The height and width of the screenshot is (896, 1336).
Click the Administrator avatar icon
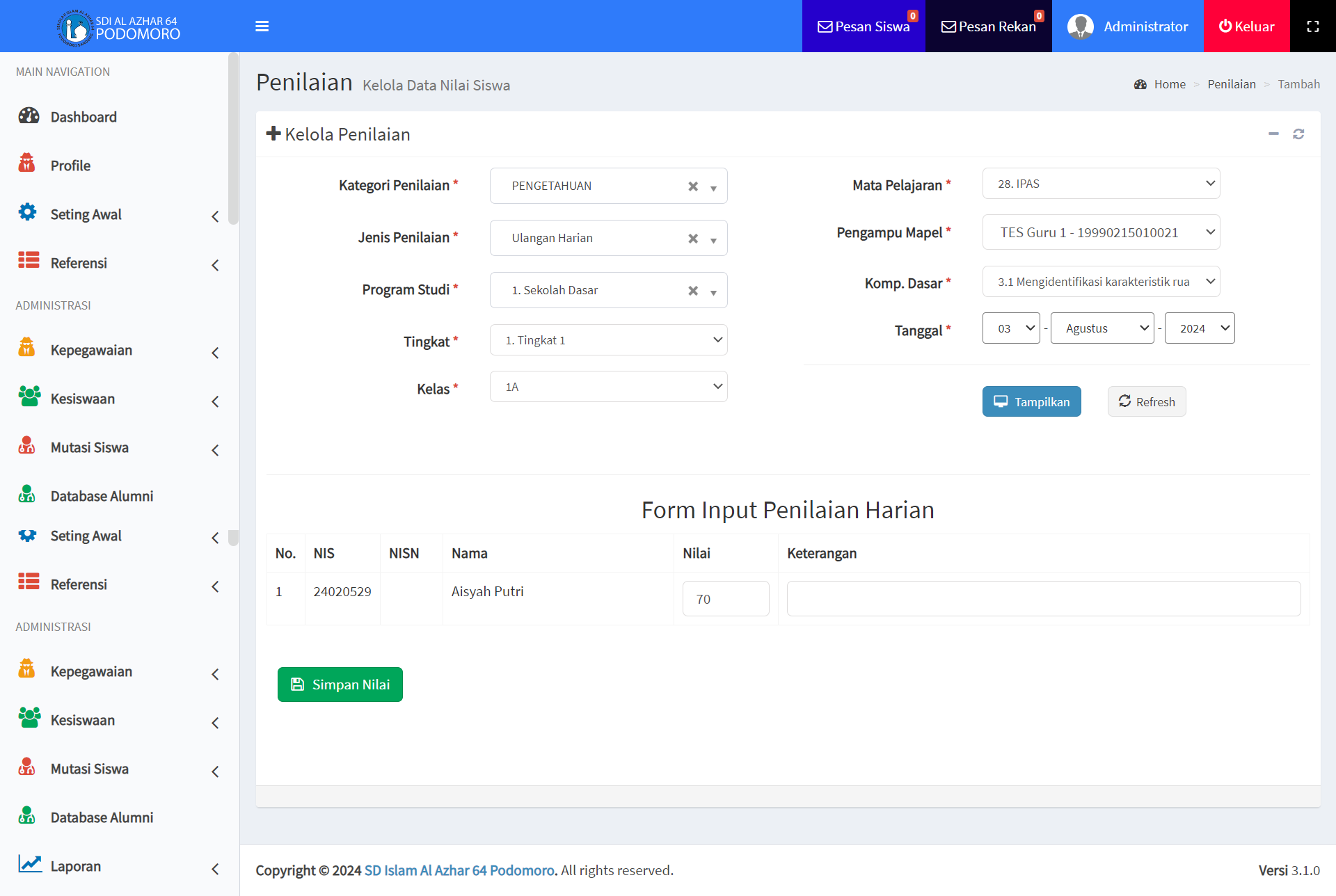click(x=1080, y=26)
